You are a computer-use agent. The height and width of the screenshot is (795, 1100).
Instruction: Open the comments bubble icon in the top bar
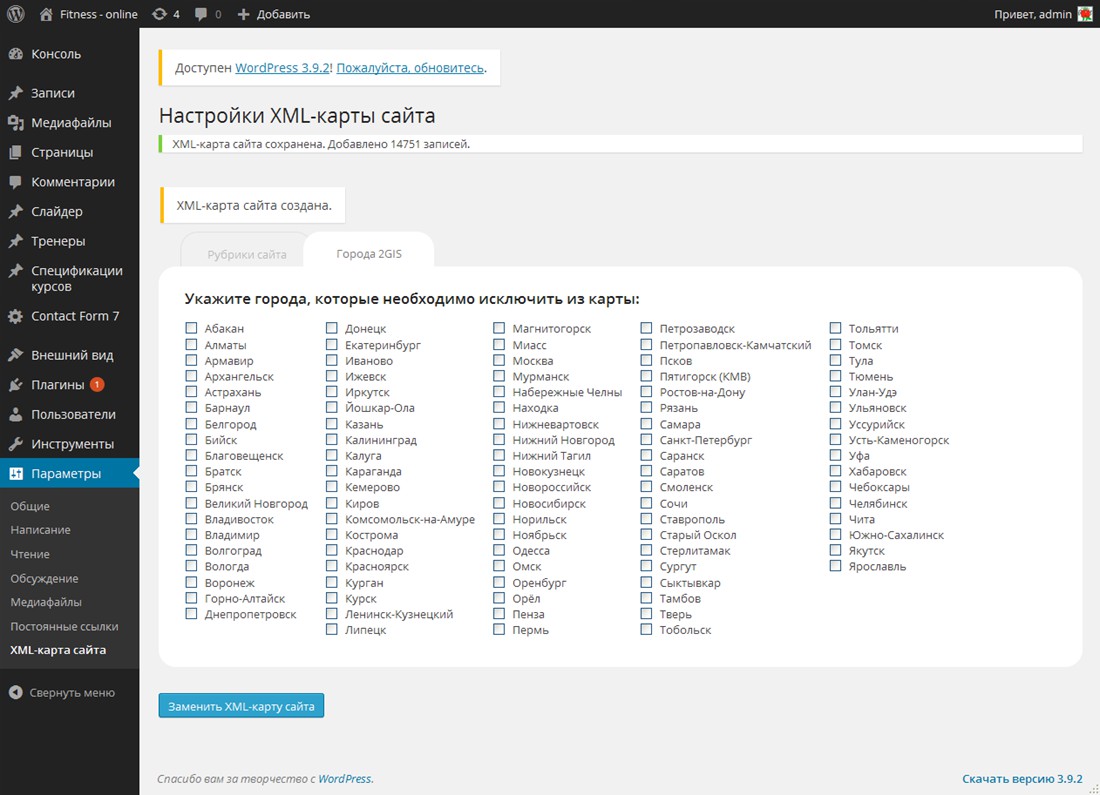201,14
